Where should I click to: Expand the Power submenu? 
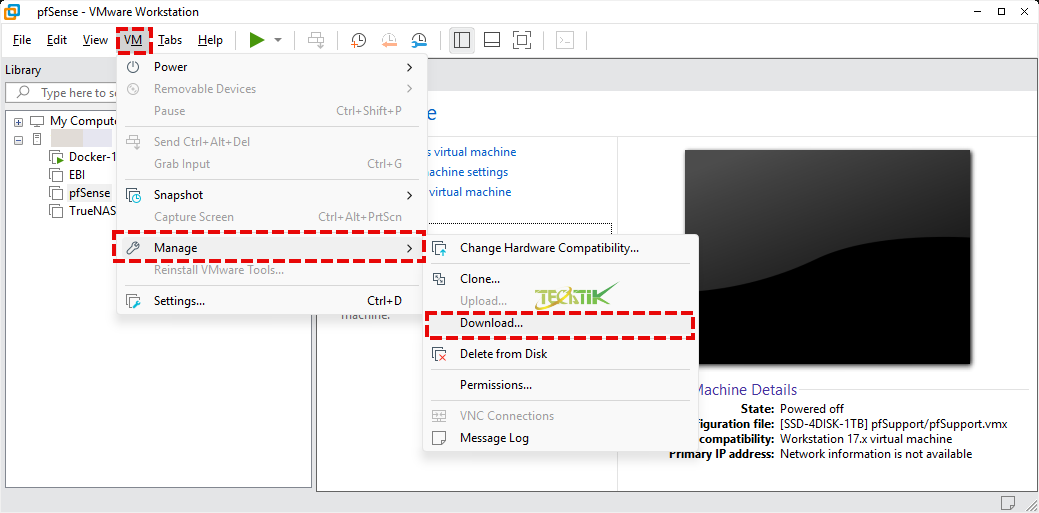(272, 67)
